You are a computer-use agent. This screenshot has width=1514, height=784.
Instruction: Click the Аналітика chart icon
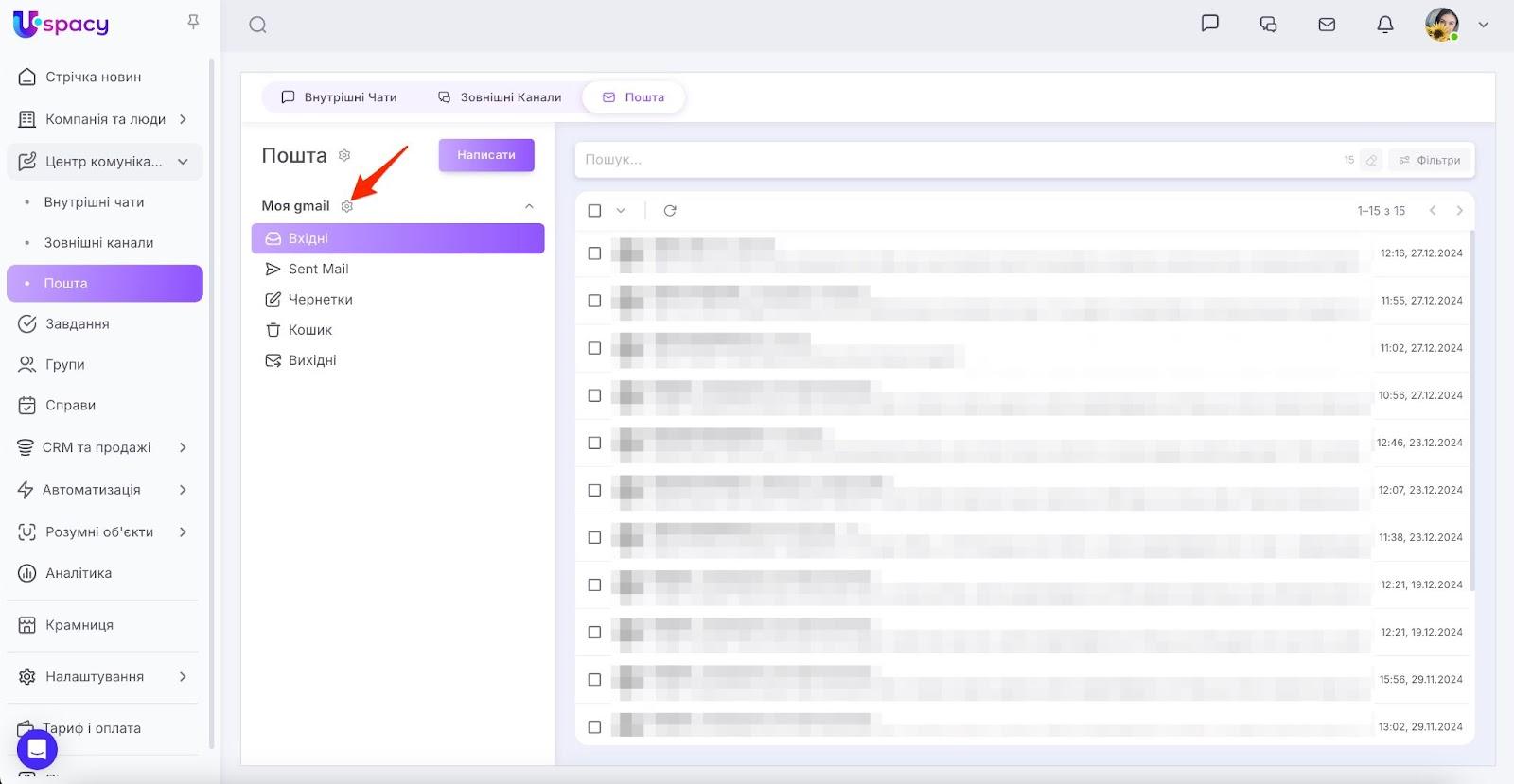[x=27, y=573]
